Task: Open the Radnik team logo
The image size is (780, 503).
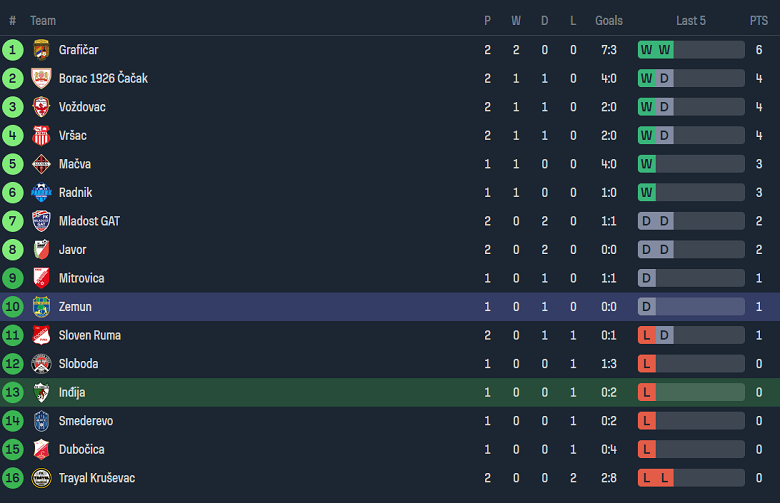Action: 41,193
